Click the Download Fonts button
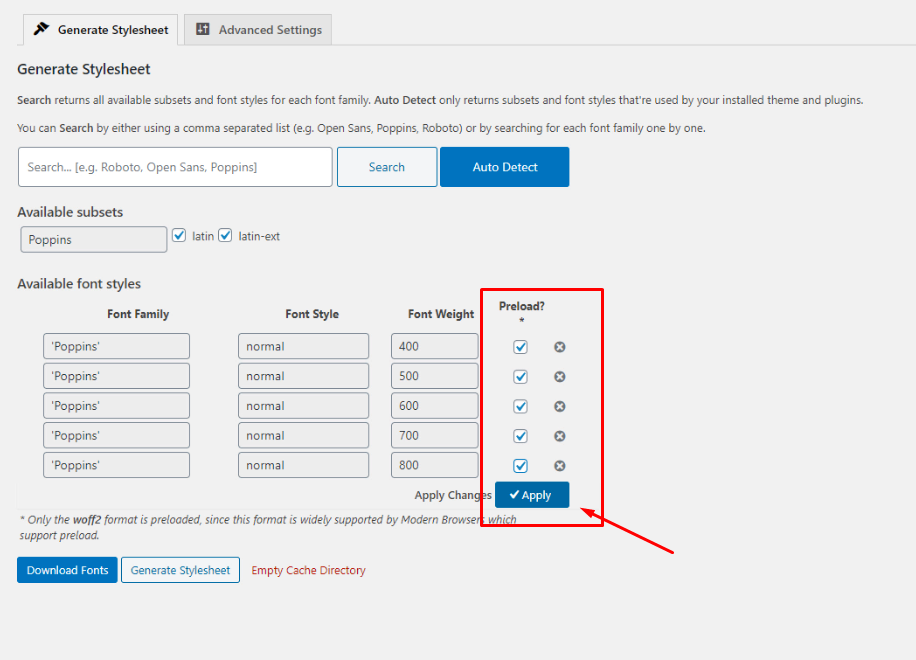Image resolution: width=916 pixels, height=660 pixels. pyautogui.click(x=67, y=570)
